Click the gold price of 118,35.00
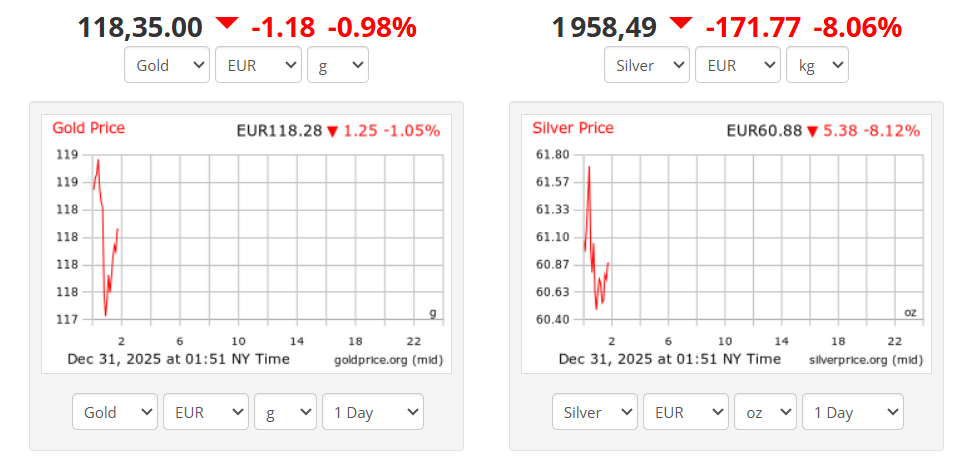The image size is (955, 467). click(140, 27)
